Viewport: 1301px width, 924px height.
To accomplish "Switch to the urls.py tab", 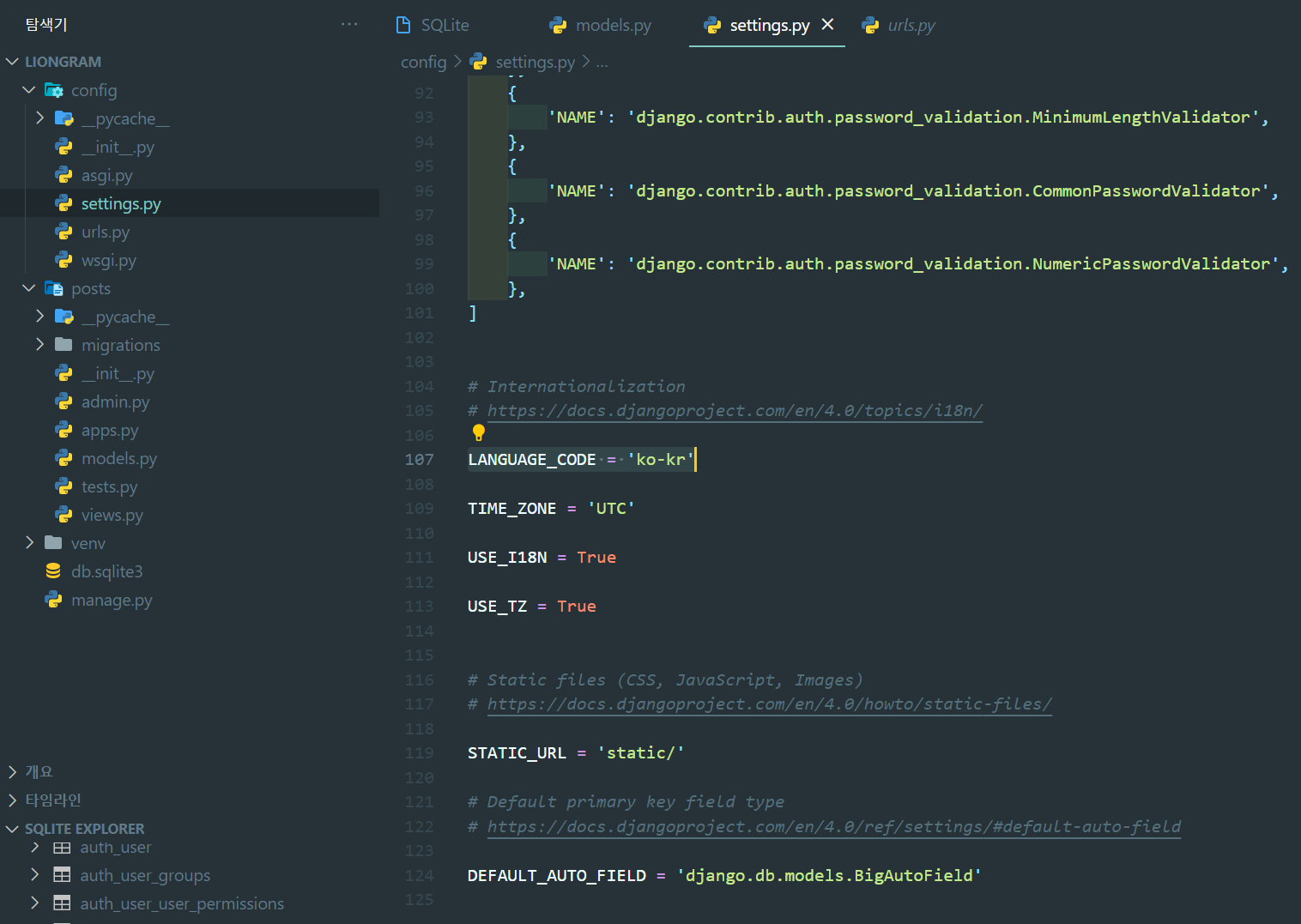I will click(x=911, y=25).
